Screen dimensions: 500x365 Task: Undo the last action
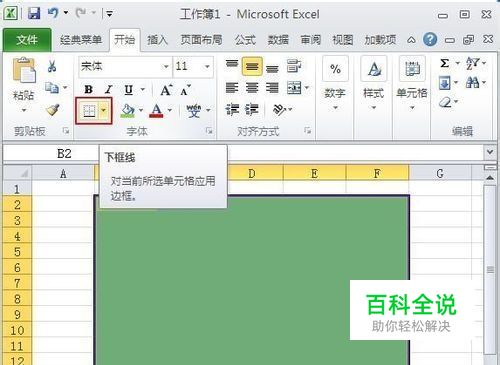tap(53, 13)
